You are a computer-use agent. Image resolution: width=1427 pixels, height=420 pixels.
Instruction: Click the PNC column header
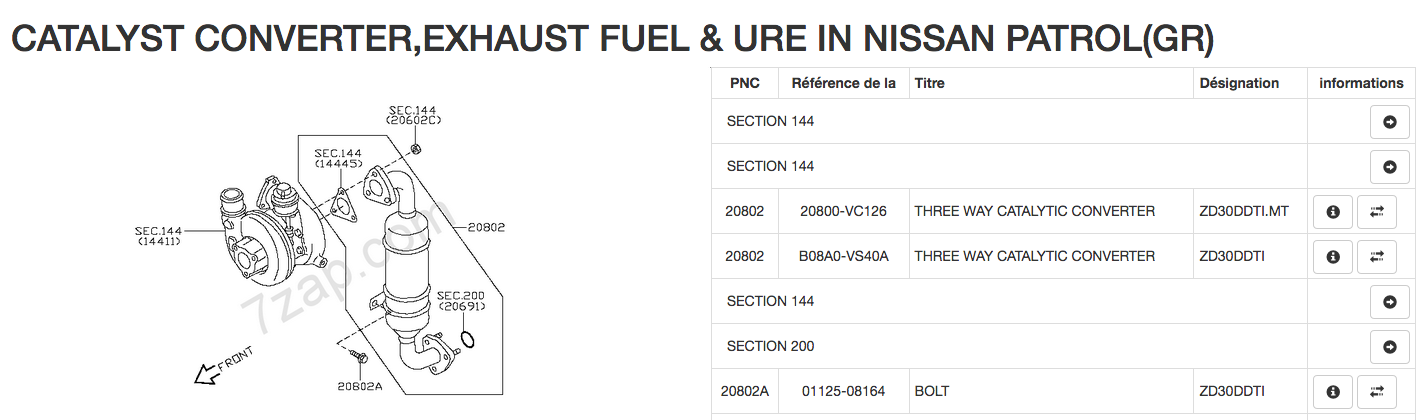[745, 83]
